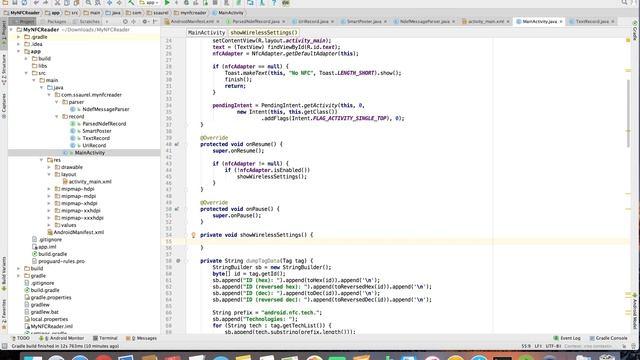The height and width of the screenshot is (360, 640).
Task: Expand the drawable folder node
Action: coord(49,167)
